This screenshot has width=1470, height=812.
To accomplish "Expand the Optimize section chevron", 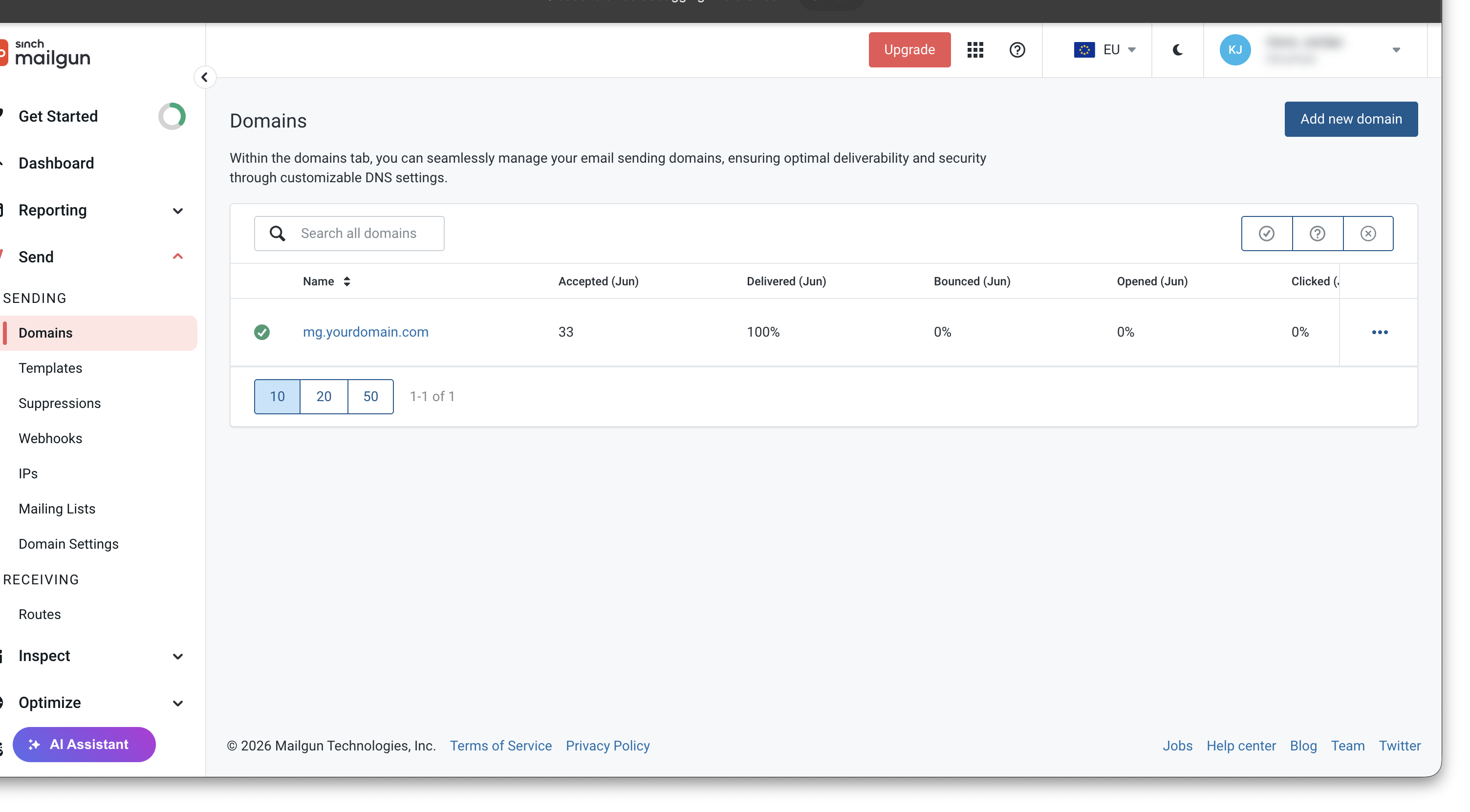I will click(x=177, y=704).
